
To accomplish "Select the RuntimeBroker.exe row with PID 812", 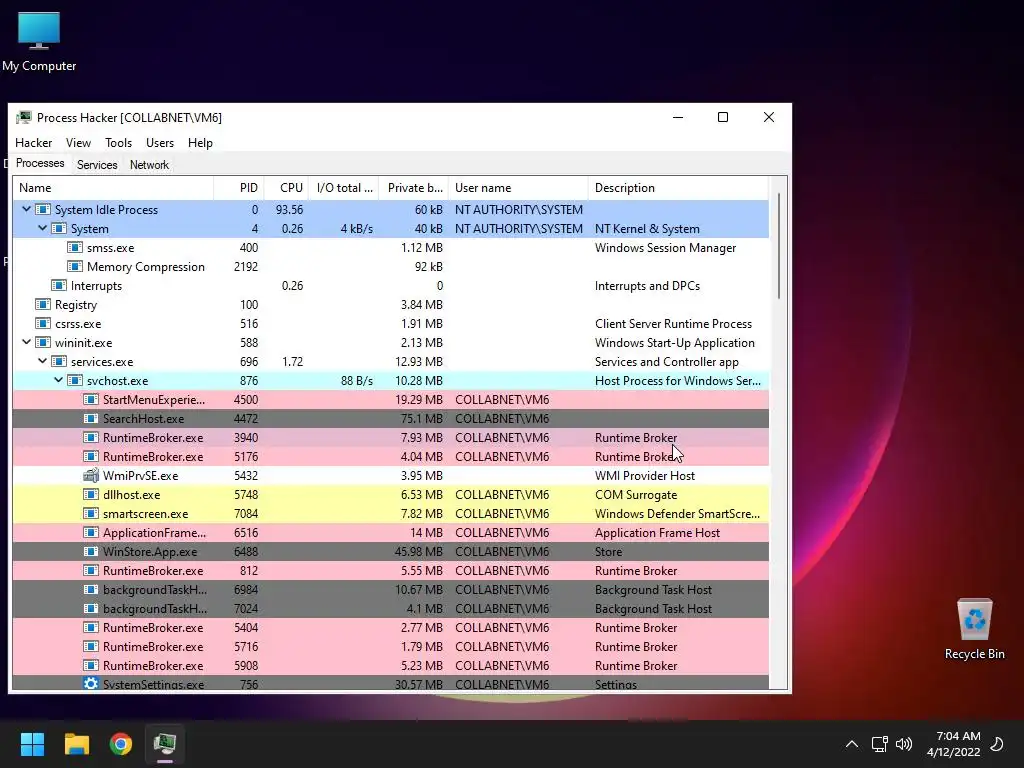I will pos(391,570).
